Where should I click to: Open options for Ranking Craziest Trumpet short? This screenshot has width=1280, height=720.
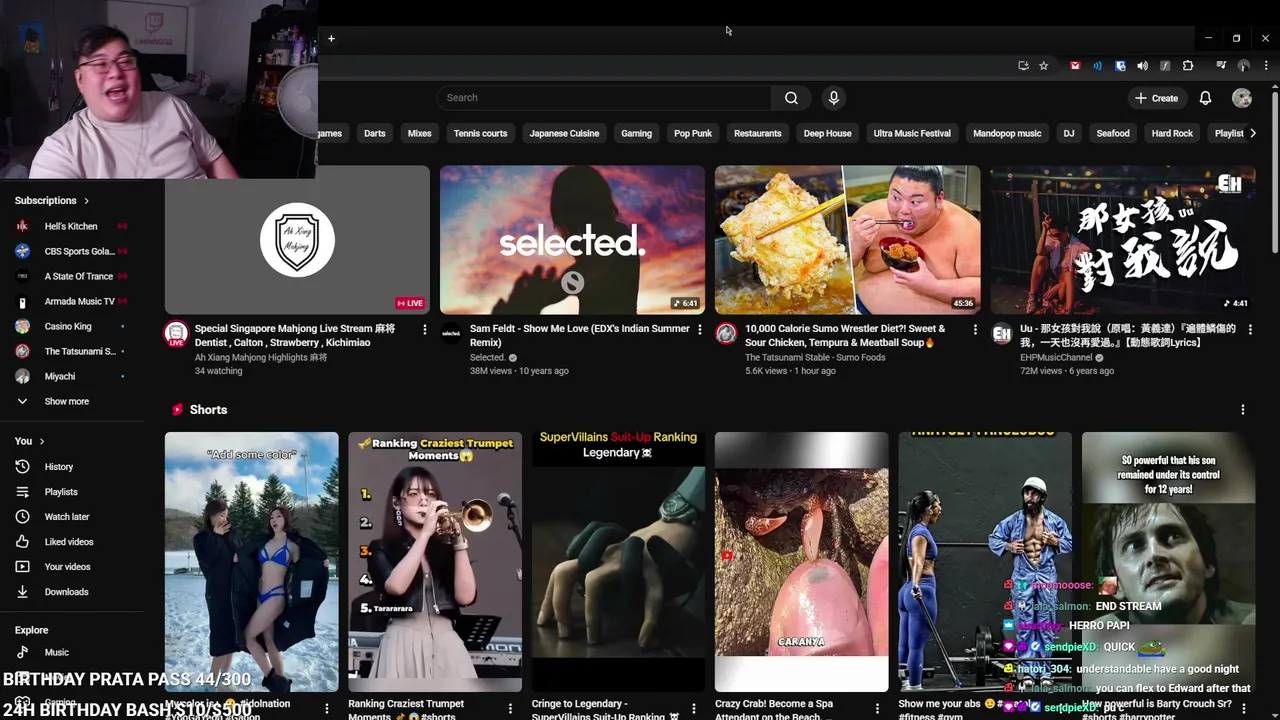(x=510, y=708)
